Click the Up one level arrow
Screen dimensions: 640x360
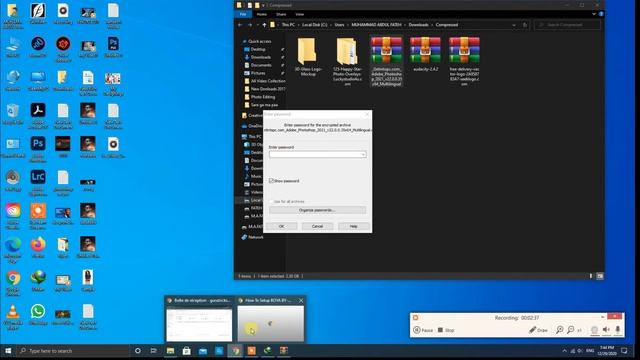[264, 25]
